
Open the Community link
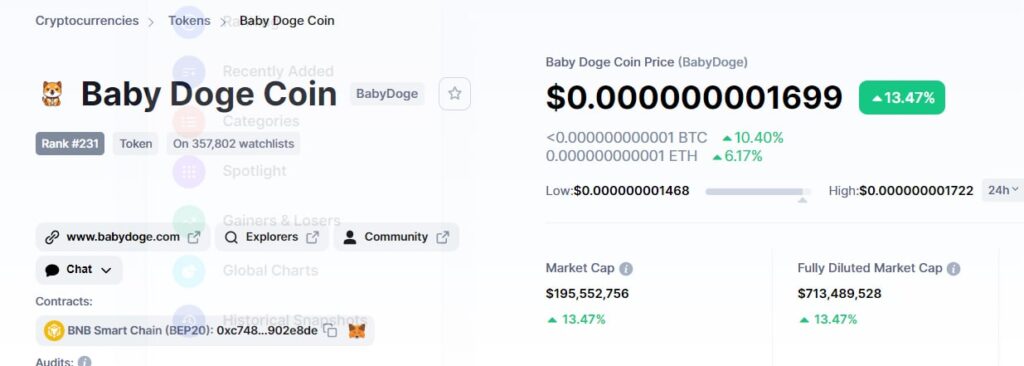[x=396, y=237]
